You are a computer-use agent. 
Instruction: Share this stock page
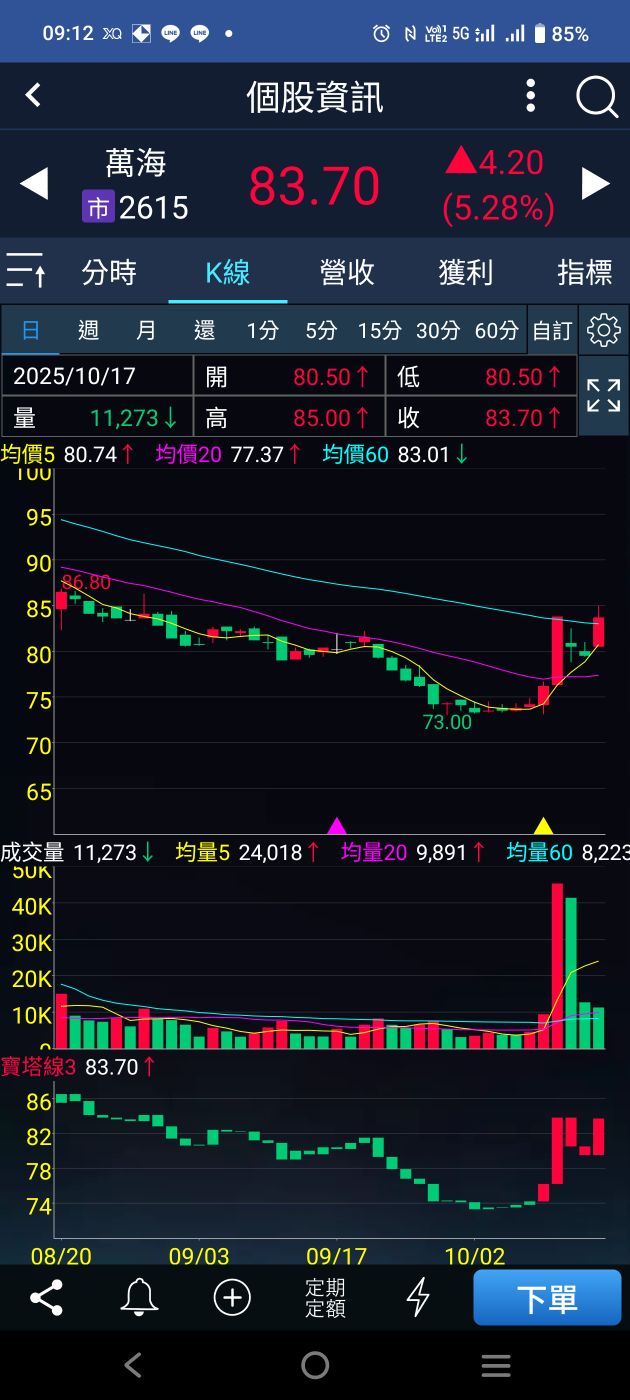(46, 1297)
